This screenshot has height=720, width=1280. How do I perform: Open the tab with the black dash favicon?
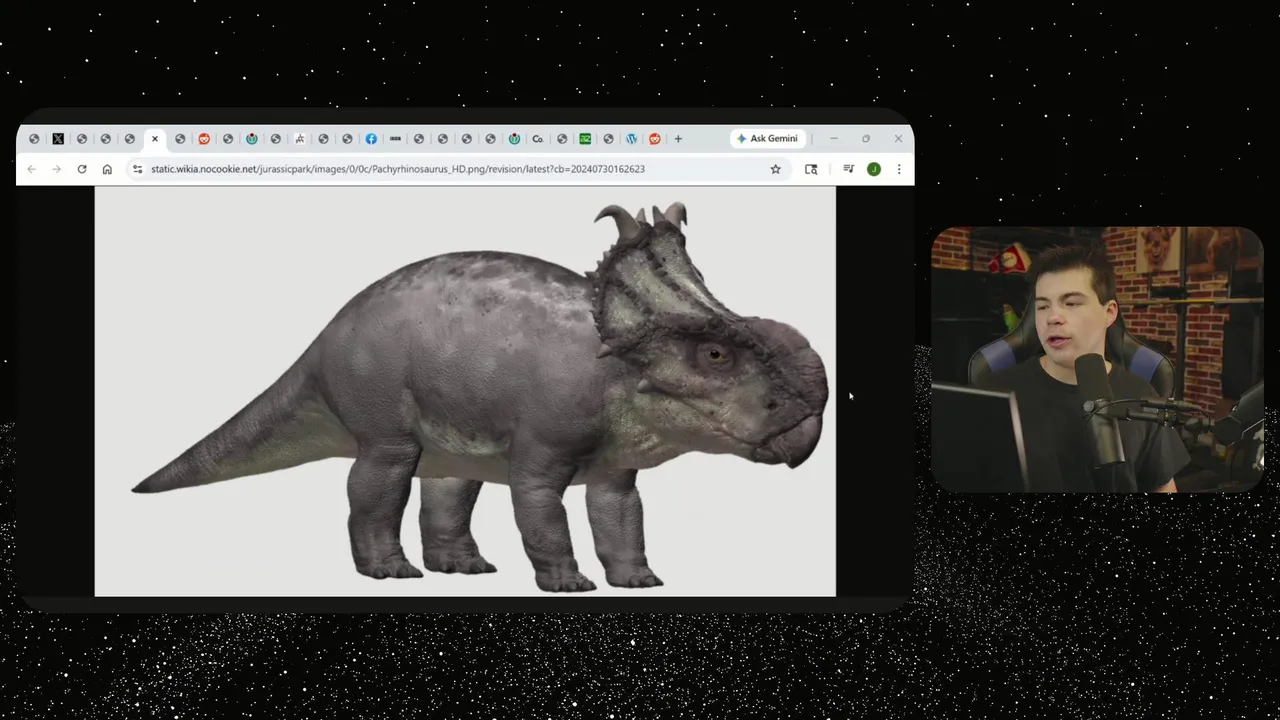click(395, 139)
